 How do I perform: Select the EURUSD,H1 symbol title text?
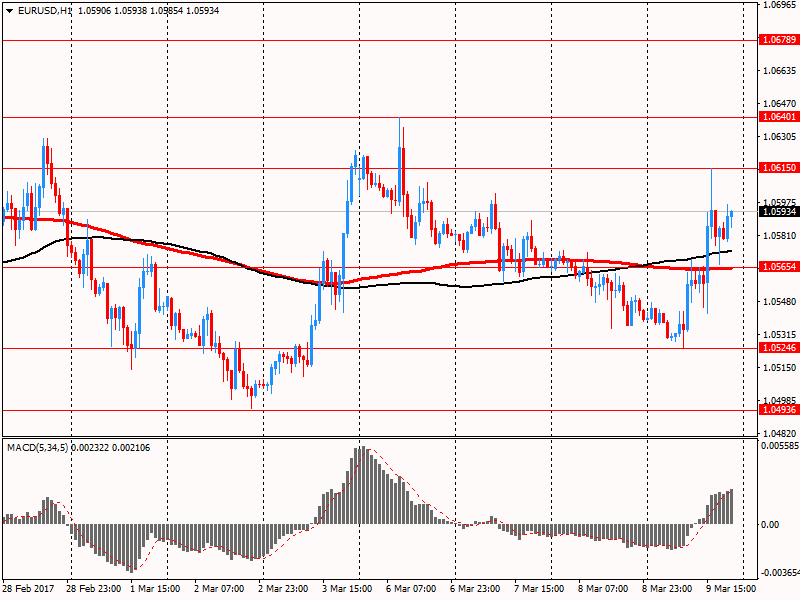45,10
